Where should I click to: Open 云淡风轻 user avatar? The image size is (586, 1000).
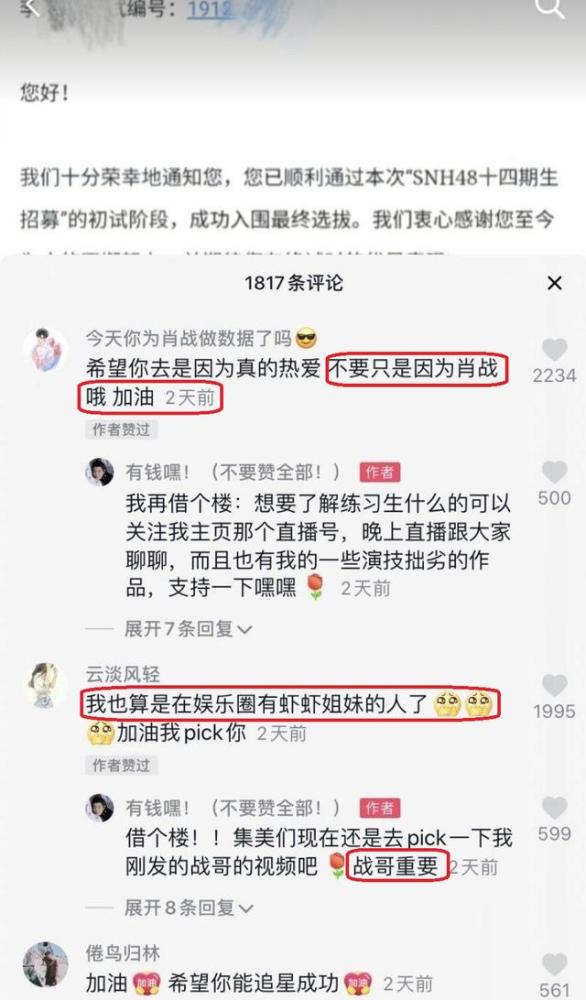(x=45, y=686)
